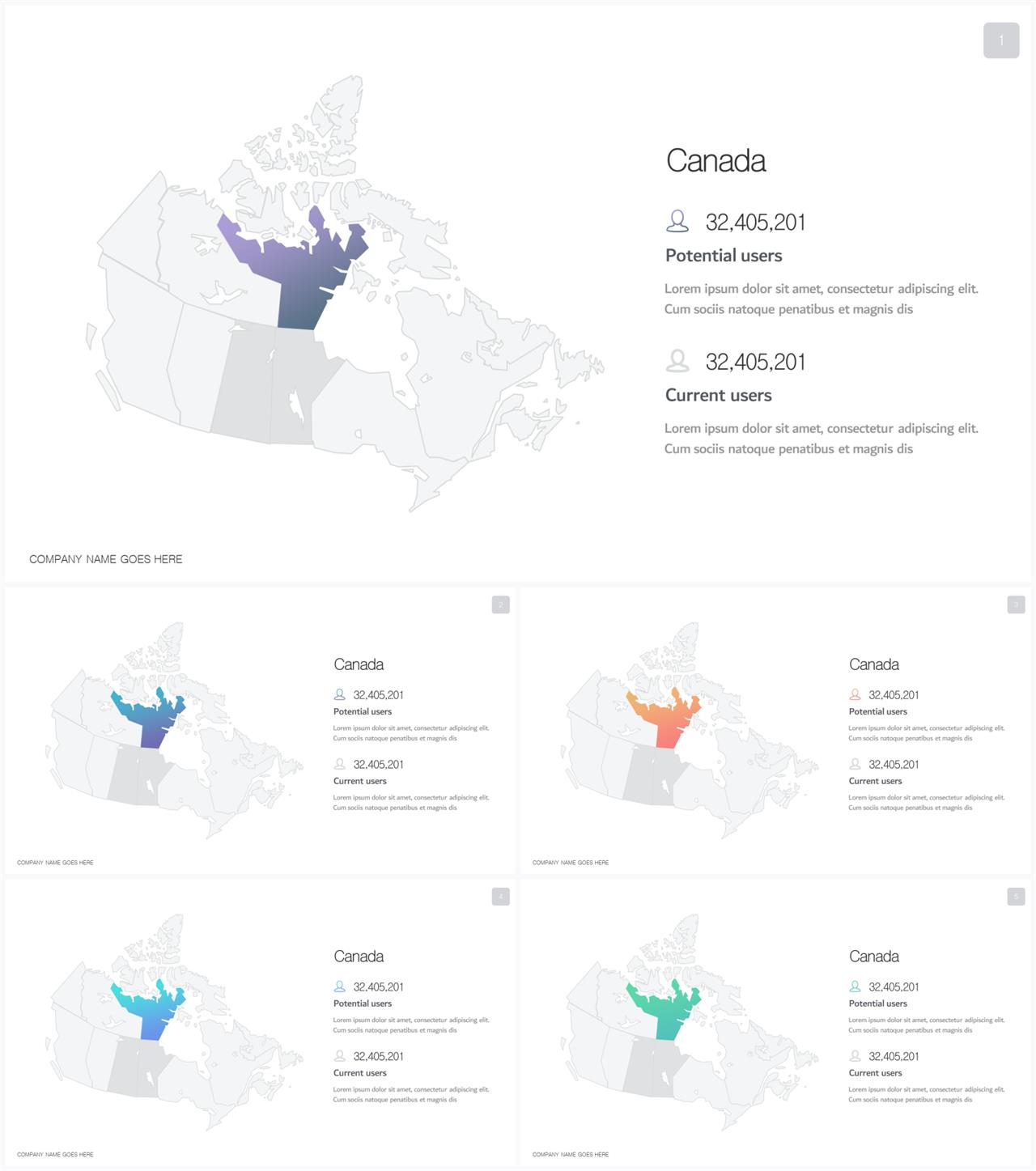
Task: Select the slide 5 number badge
Action: point(1017,897)
